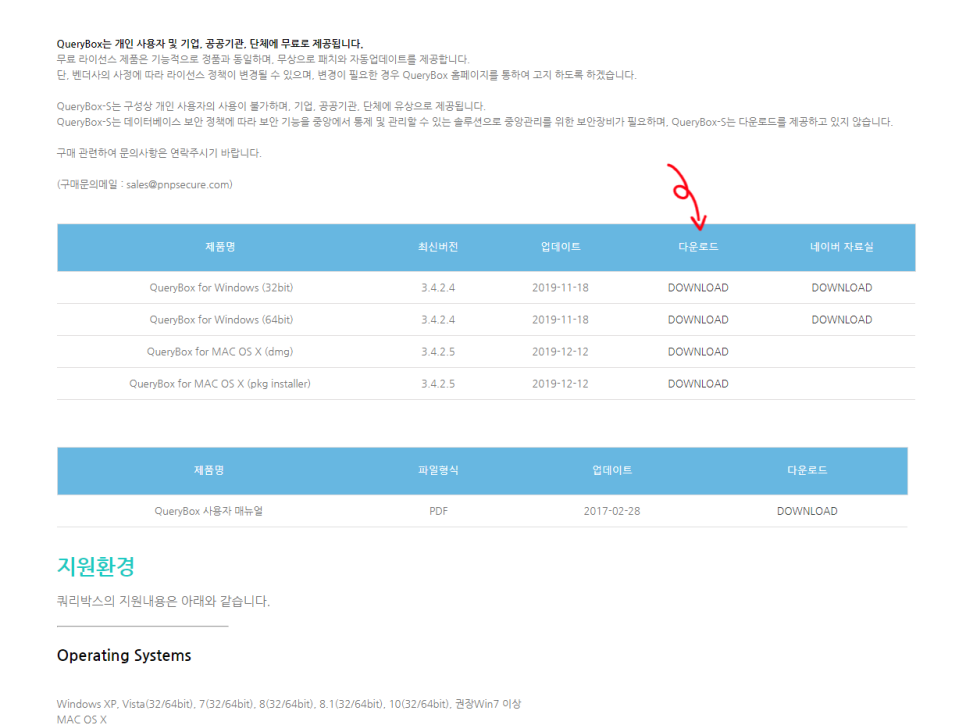Click the '구매 관련하여 문의사항은' line
The height and width of the screenshot is (725, 966).
tap(159, 153)
